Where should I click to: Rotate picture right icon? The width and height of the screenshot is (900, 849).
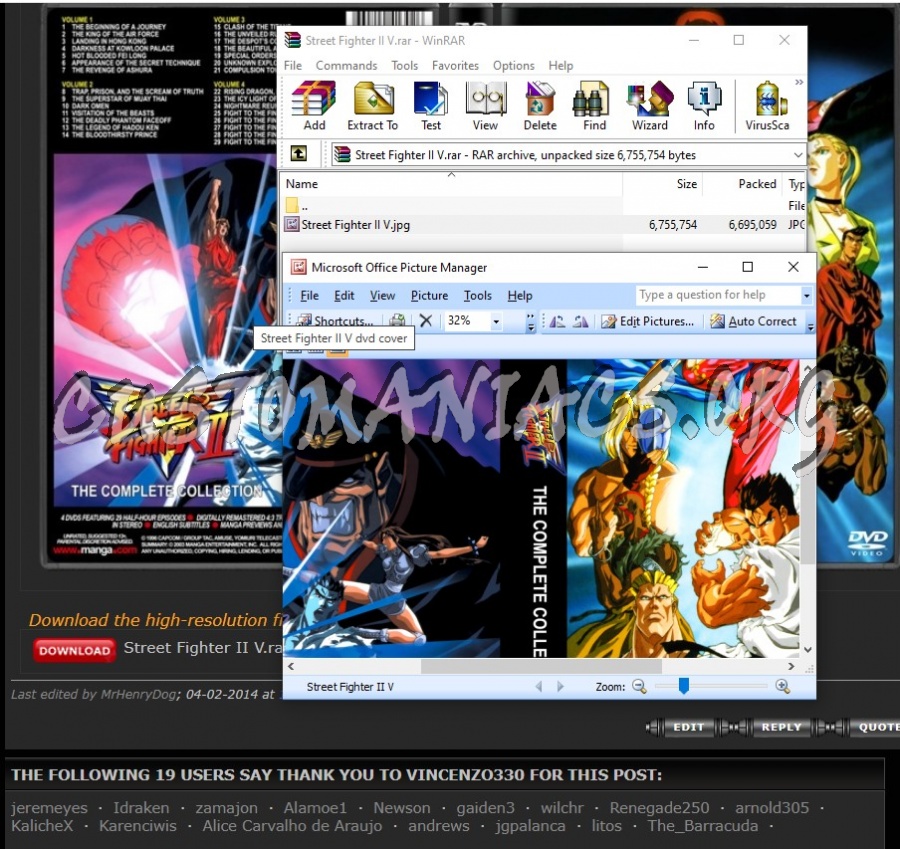pos(581,321)
